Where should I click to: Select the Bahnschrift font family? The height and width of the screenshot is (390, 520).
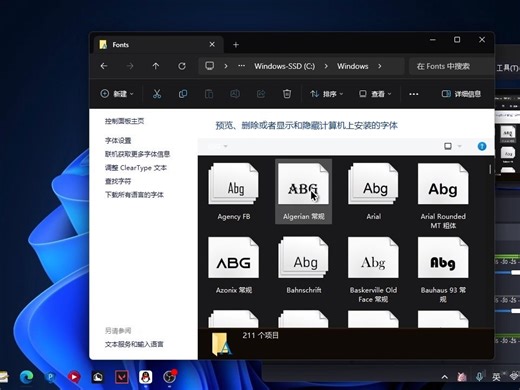coord(303,265)
